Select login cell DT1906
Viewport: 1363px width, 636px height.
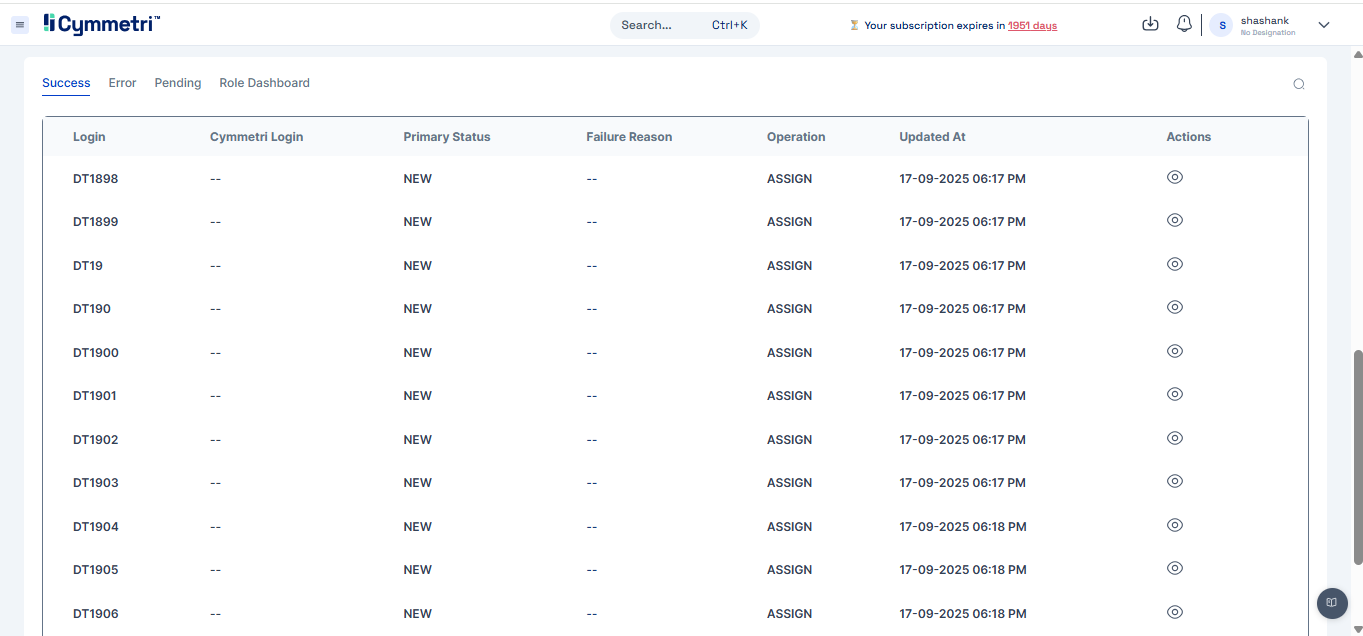96,614
